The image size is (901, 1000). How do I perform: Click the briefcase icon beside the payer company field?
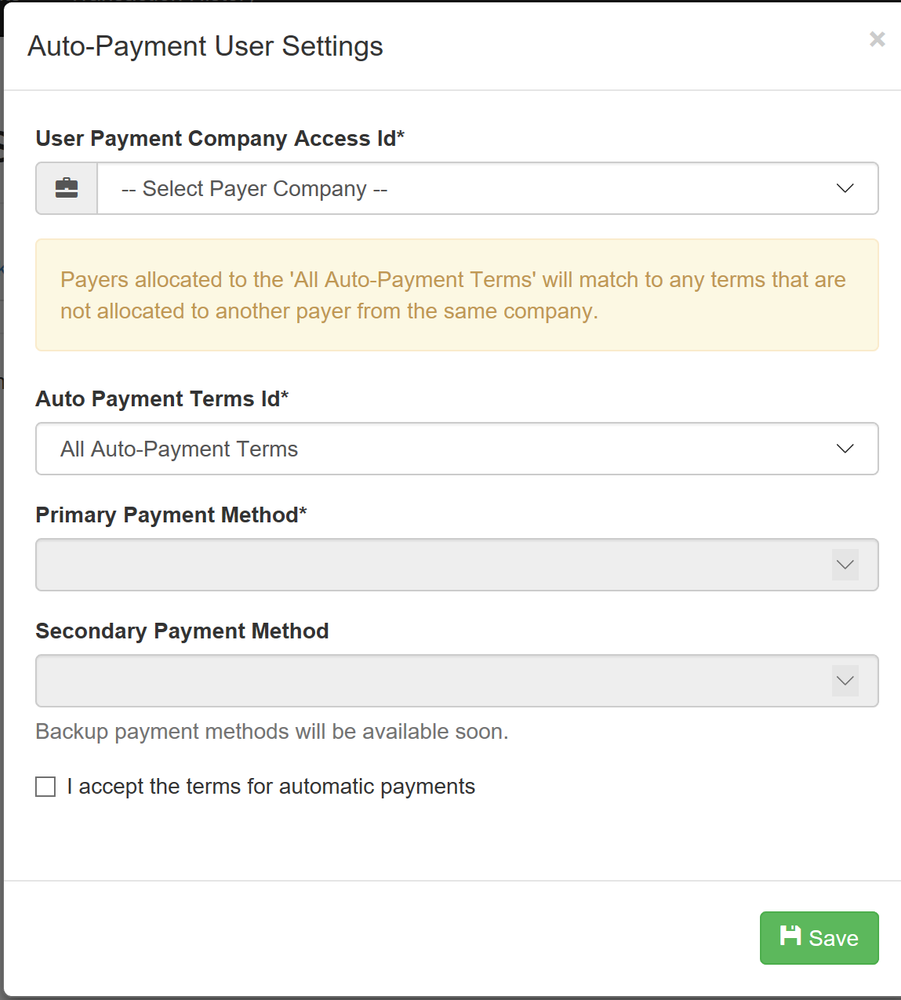[x=65, y=188]
